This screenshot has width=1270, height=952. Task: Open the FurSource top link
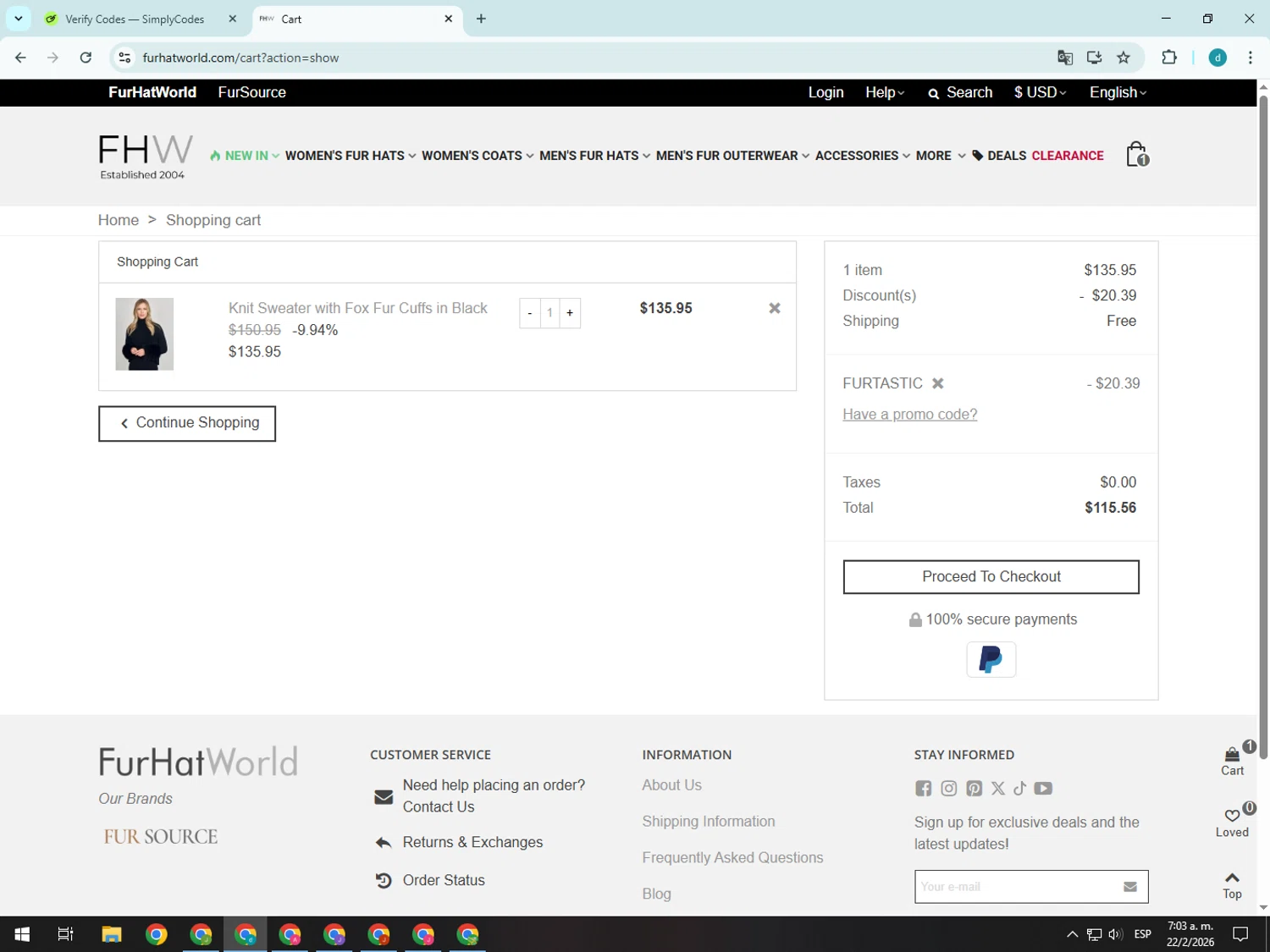pyautogui.click(x=251, y=92)
